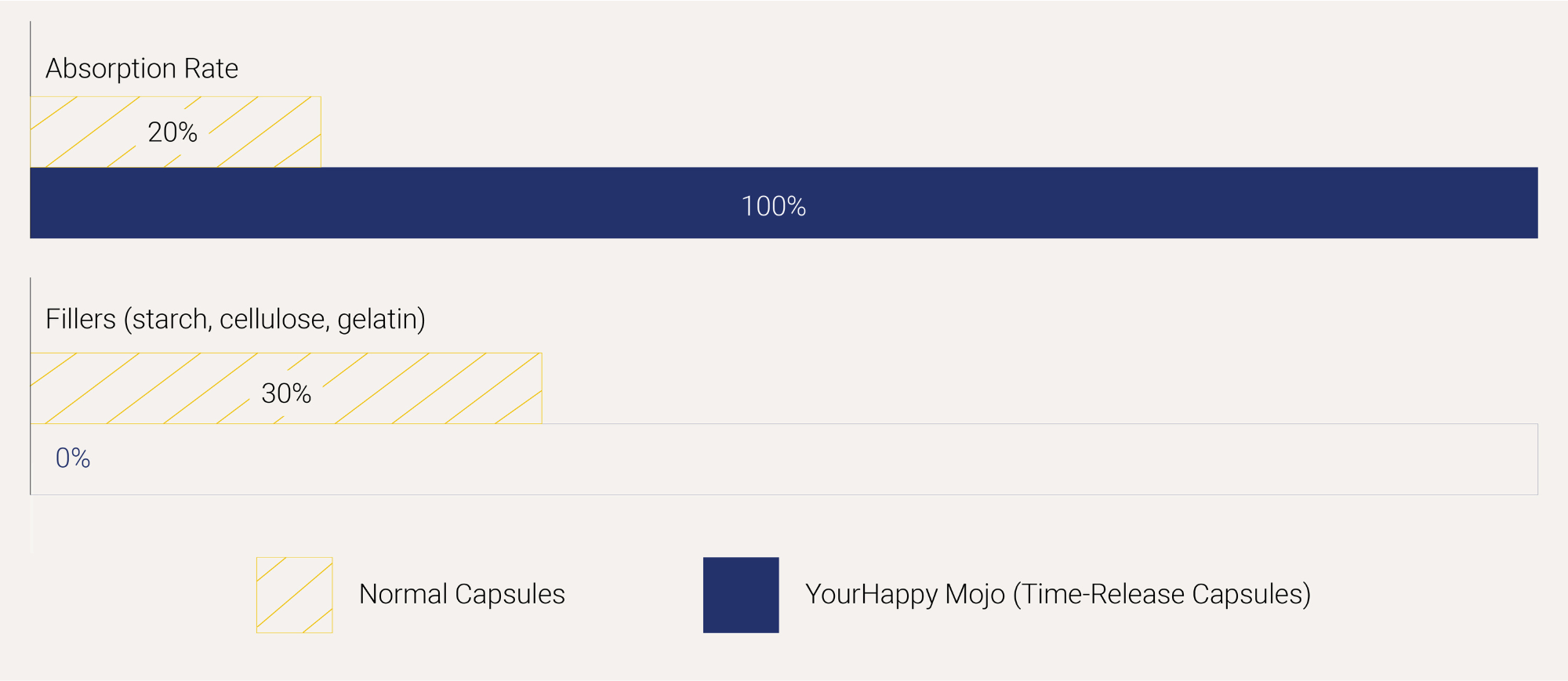Click the 30% value label
The image size is (1568, 681).
point(286,393)
